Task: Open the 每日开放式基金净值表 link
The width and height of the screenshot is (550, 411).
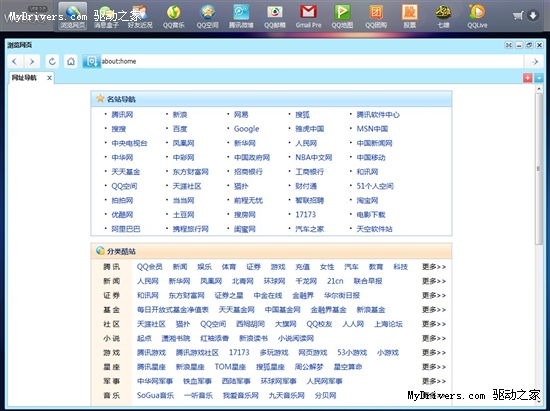Action: pos(173,310)
